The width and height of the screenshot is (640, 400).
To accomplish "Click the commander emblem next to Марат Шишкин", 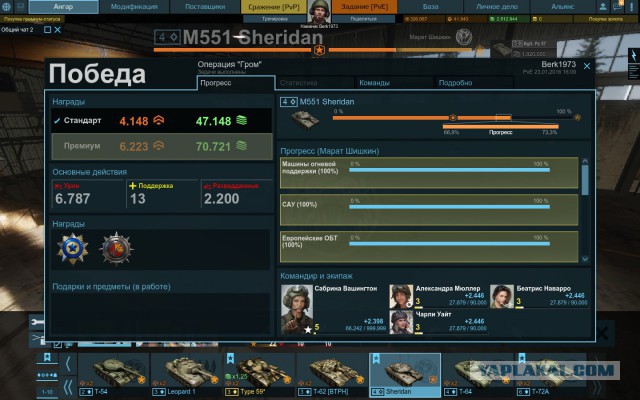I will pyautogui.click(x=464, y=37).
